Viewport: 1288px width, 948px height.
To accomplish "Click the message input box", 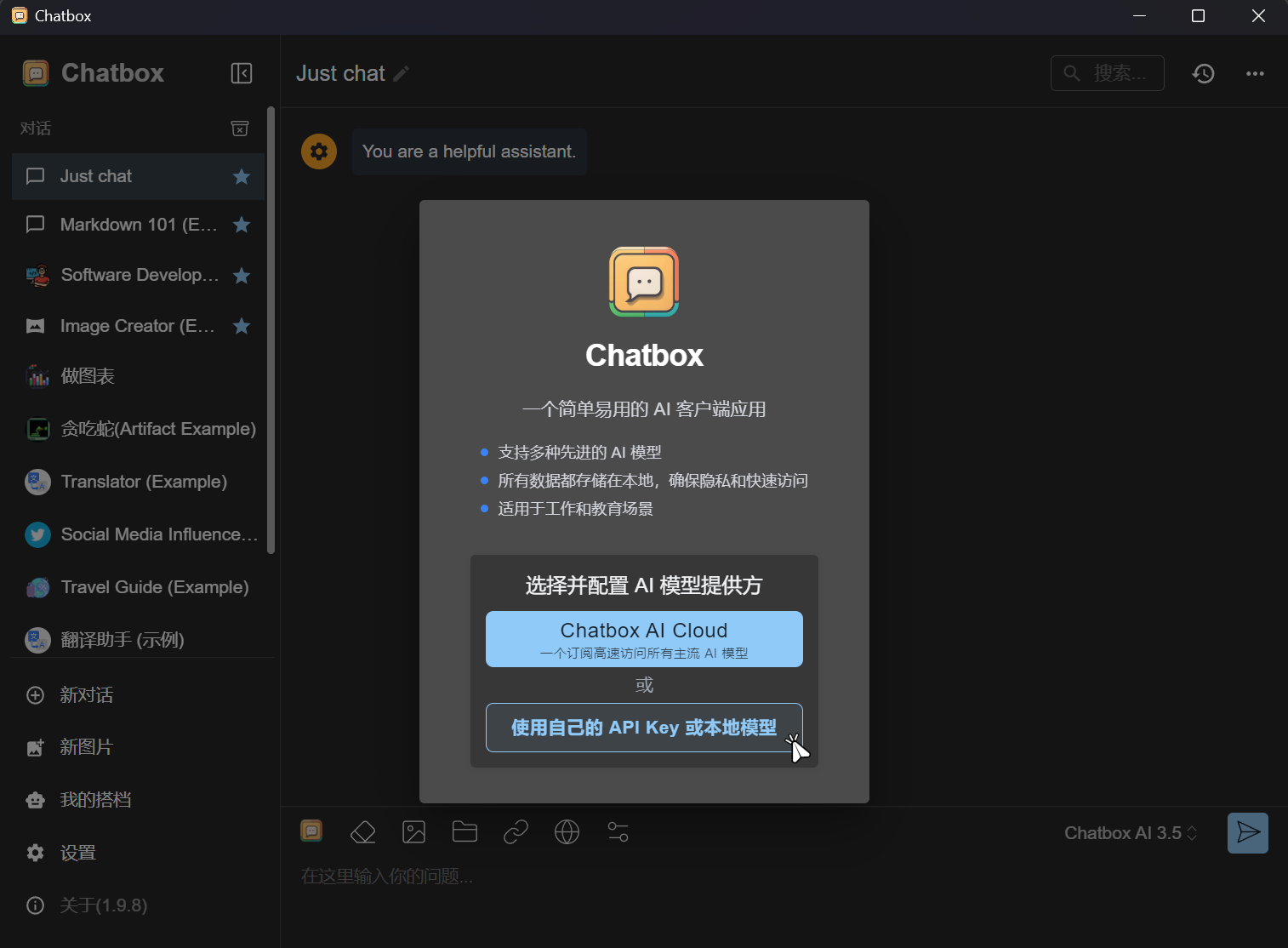I will pyautogui.click(x=783, y=877).
